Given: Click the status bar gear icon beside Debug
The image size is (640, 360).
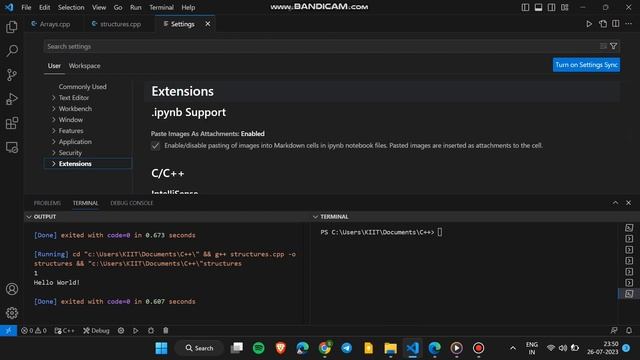Looking at the screenshot, I should [121, 331].
